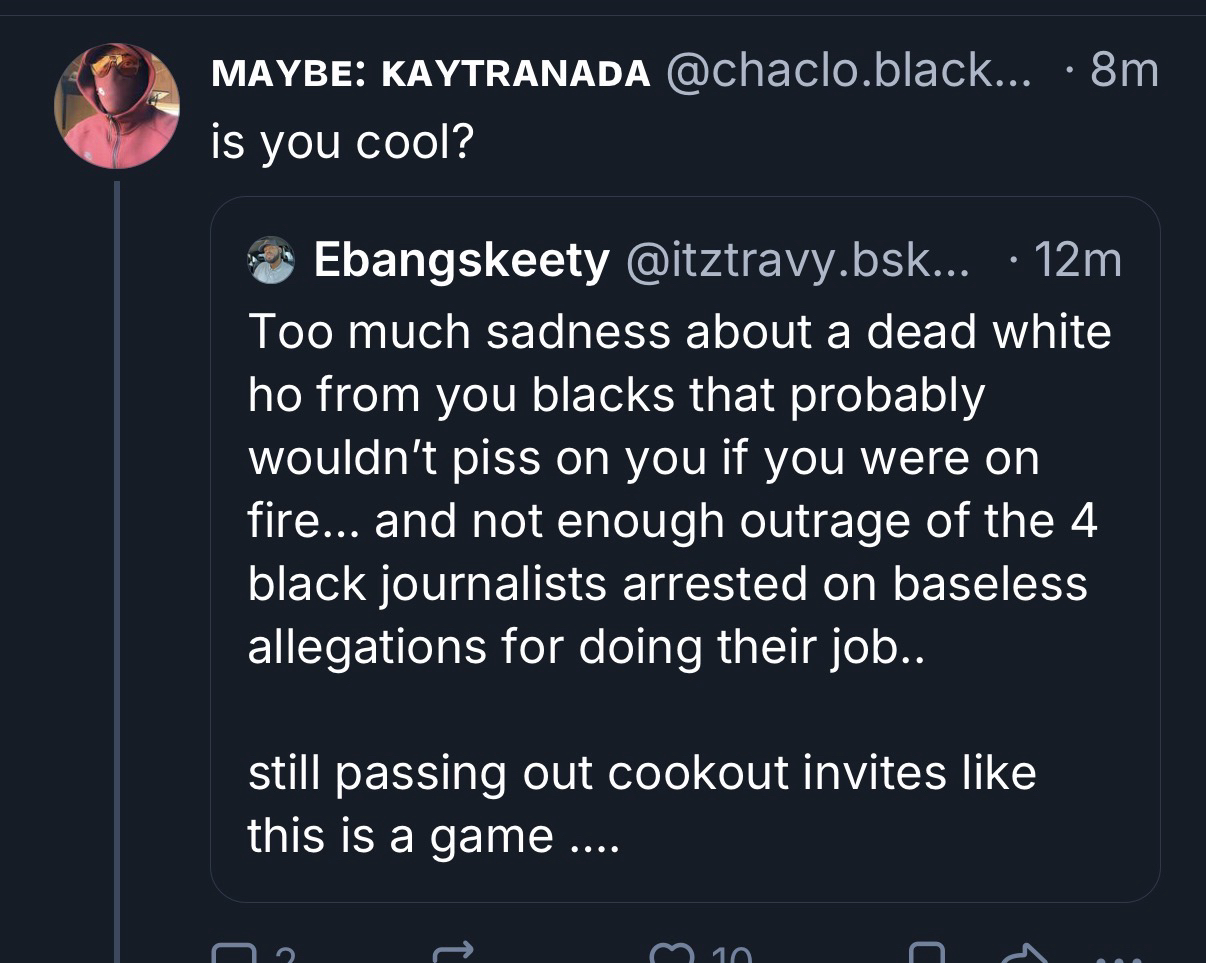This screenshot has height=963, width=1206.
Task: Click the @itztravy.bsk handle
Action: point(797,261)
